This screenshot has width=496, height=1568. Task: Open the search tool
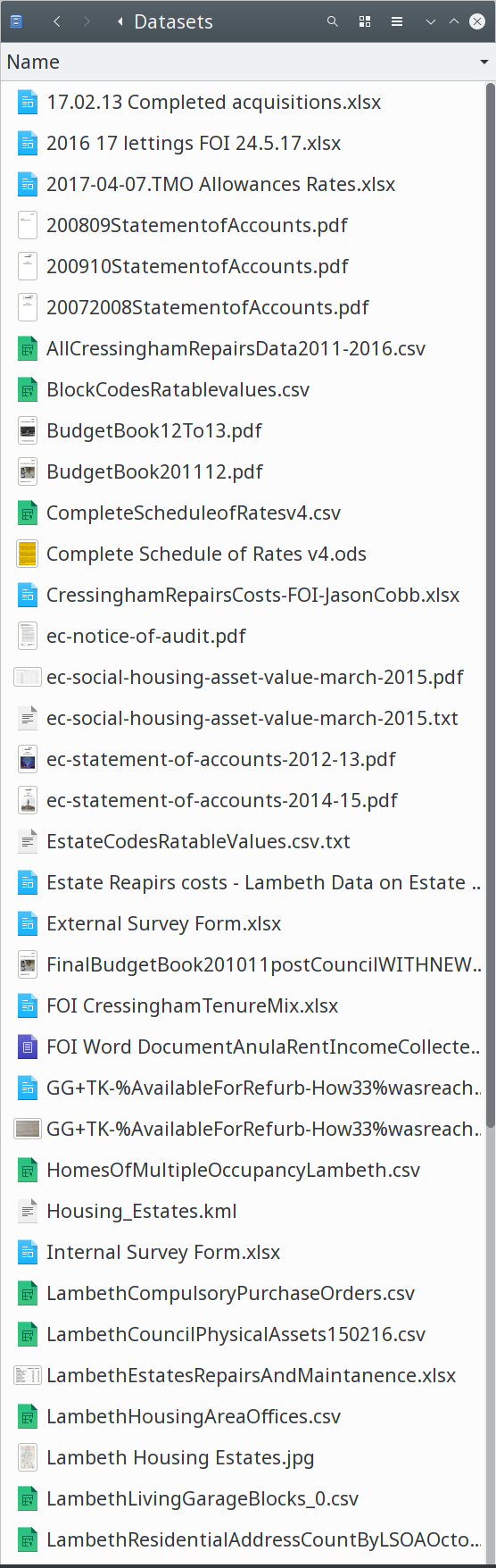(333, 21)
